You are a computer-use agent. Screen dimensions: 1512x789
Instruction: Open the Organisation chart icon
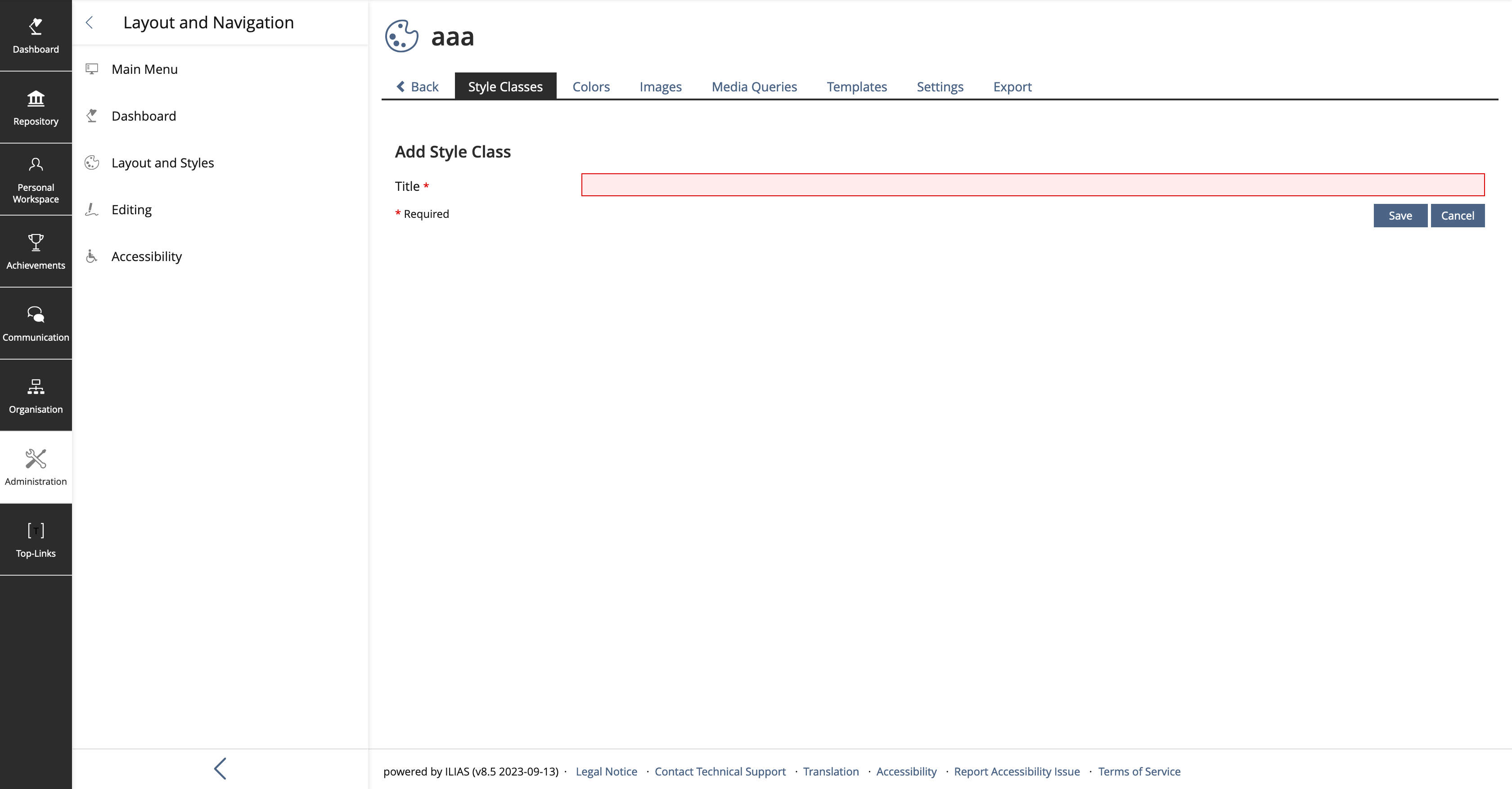(36, 395)
